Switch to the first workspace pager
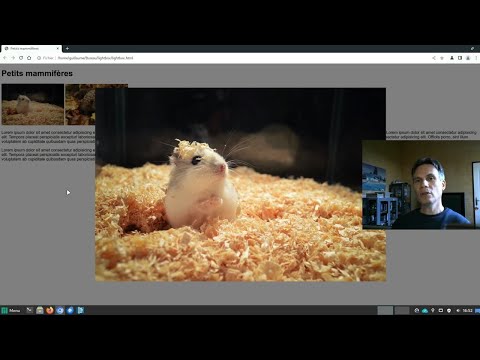 (x=385, y=311)
